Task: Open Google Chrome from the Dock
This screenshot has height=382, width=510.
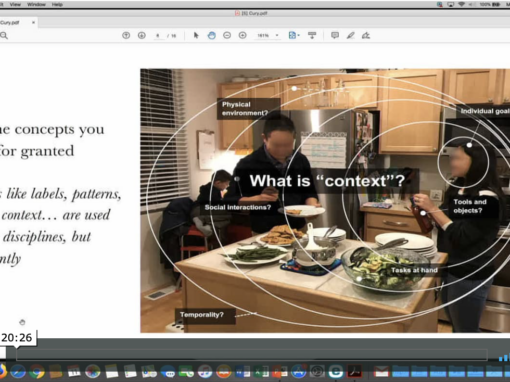Action: point(37,371)
